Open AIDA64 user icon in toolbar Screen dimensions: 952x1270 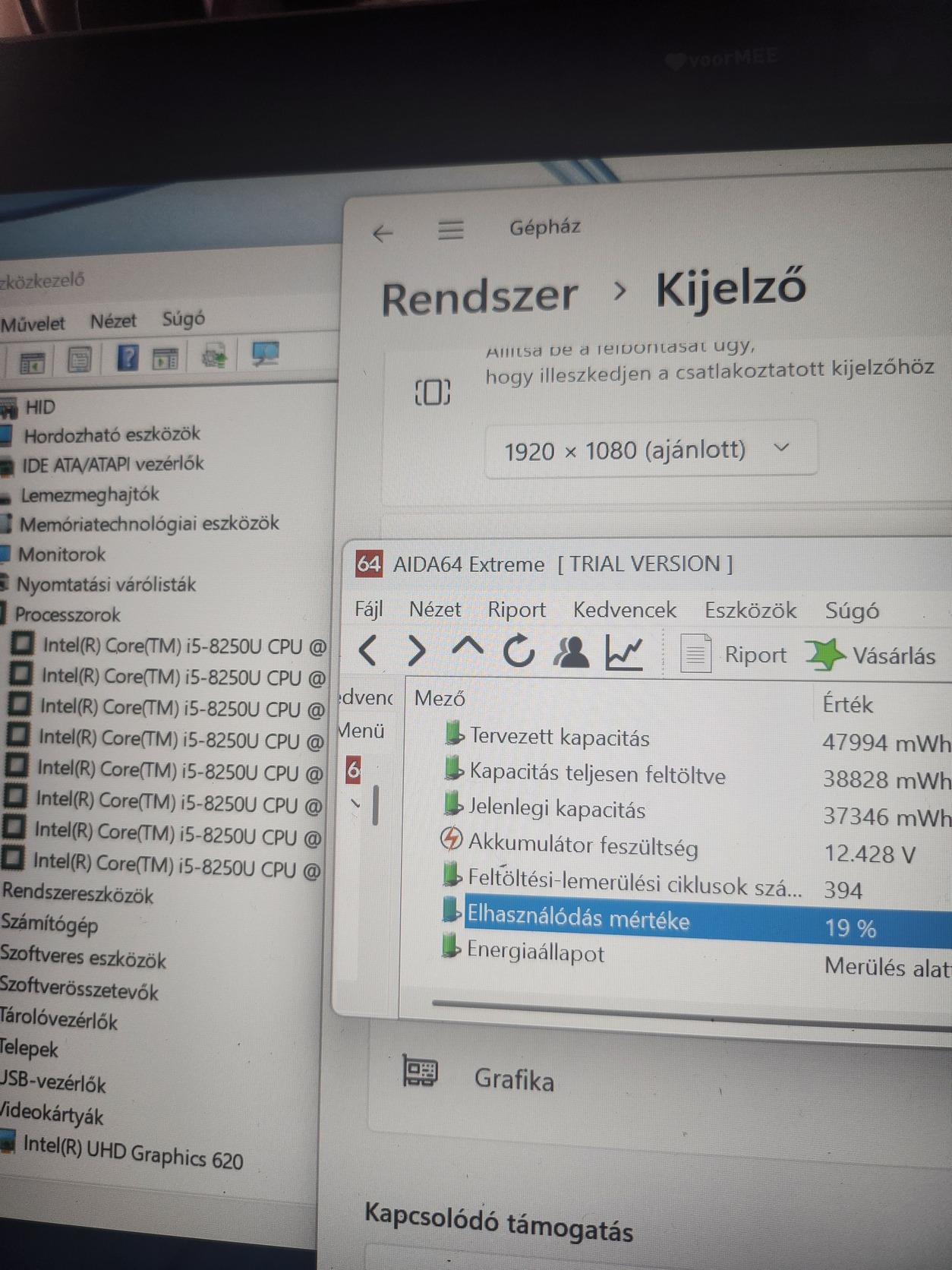point(571,652)
